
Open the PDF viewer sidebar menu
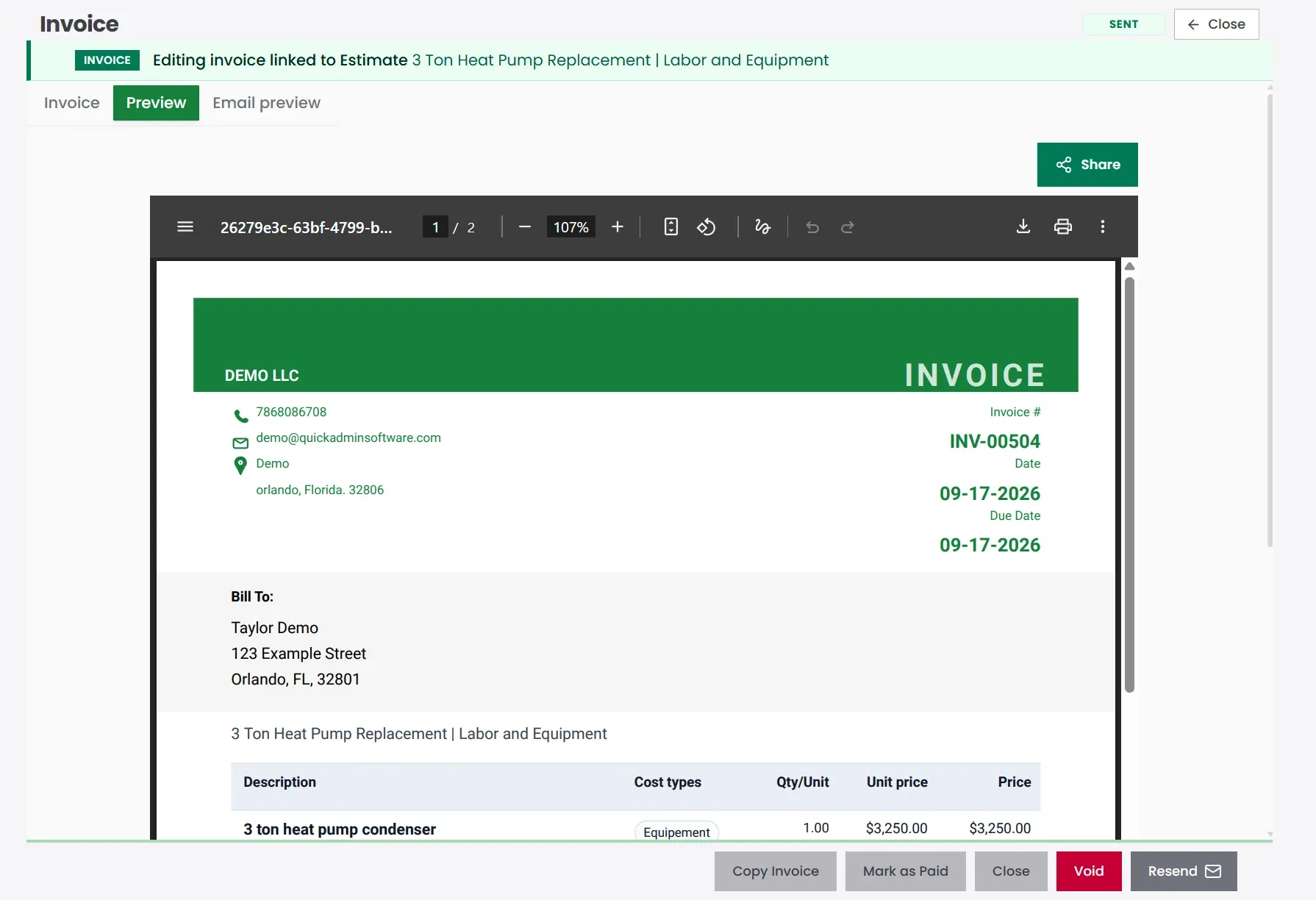(185, 227)
